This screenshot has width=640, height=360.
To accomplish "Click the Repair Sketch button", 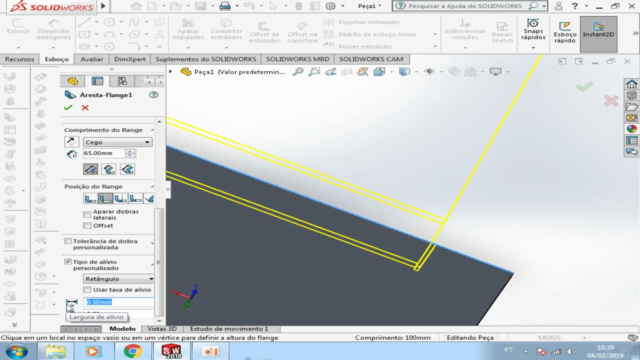I will click(x=502, y=32).
